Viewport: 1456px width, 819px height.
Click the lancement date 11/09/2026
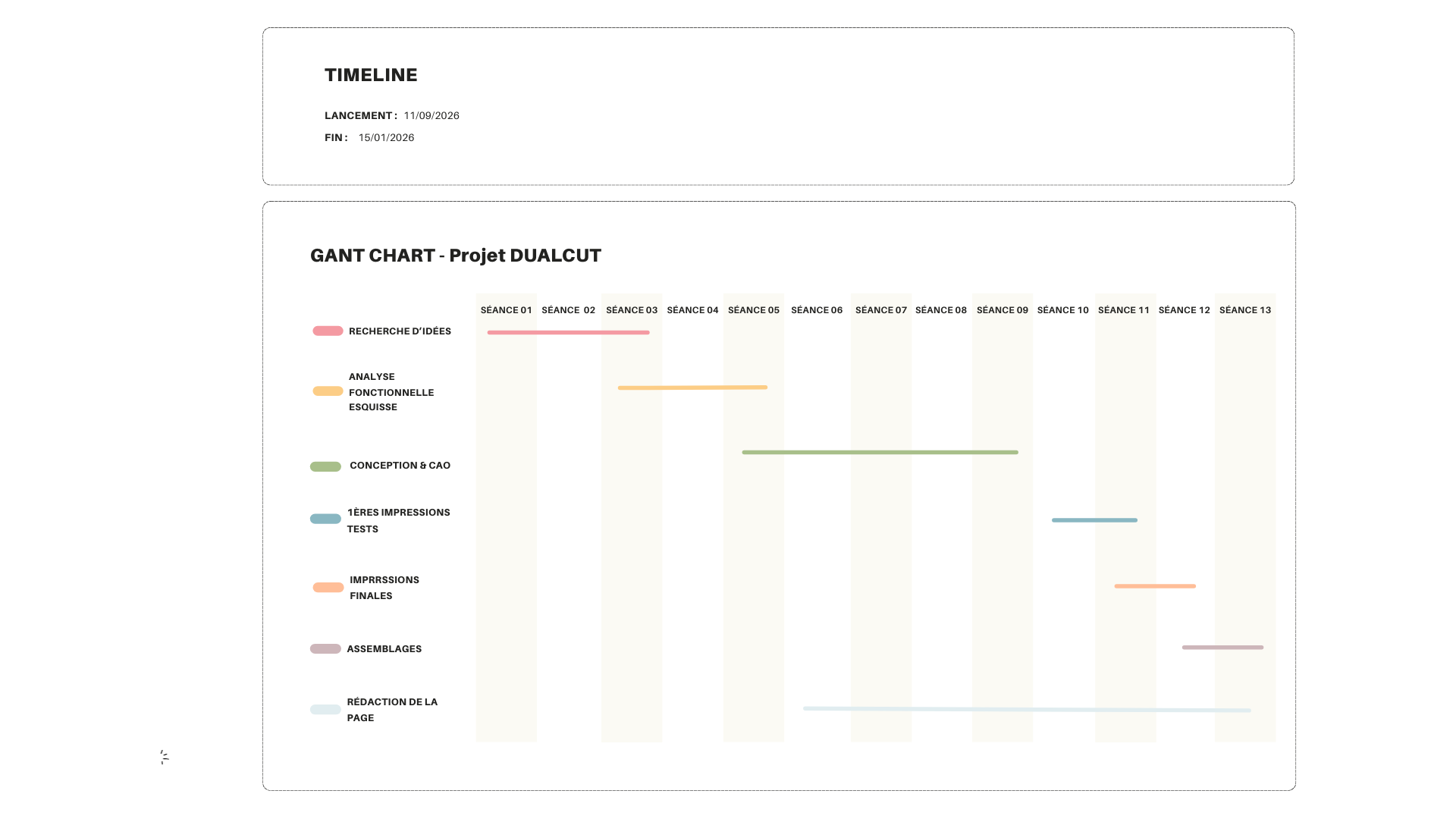click(431, 116)
